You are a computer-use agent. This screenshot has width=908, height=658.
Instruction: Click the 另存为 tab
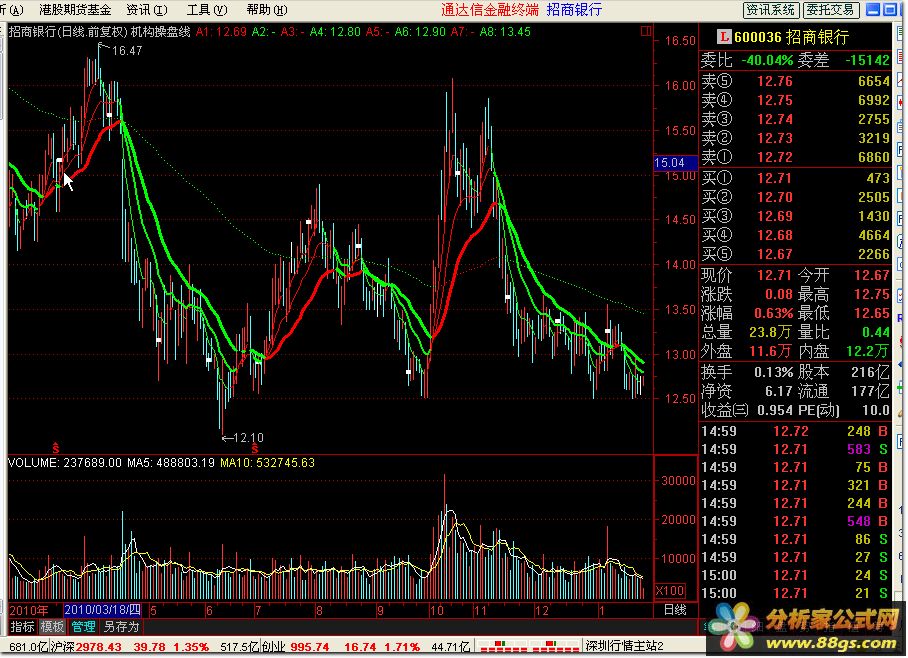121,627
